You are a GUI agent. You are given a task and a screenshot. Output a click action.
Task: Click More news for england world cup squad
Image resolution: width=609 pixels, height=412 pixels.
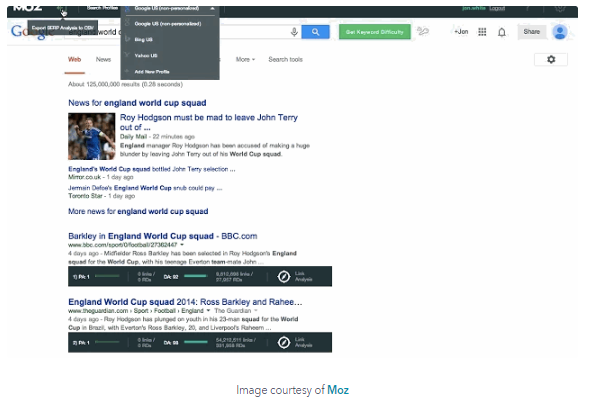tap(138, 212)
